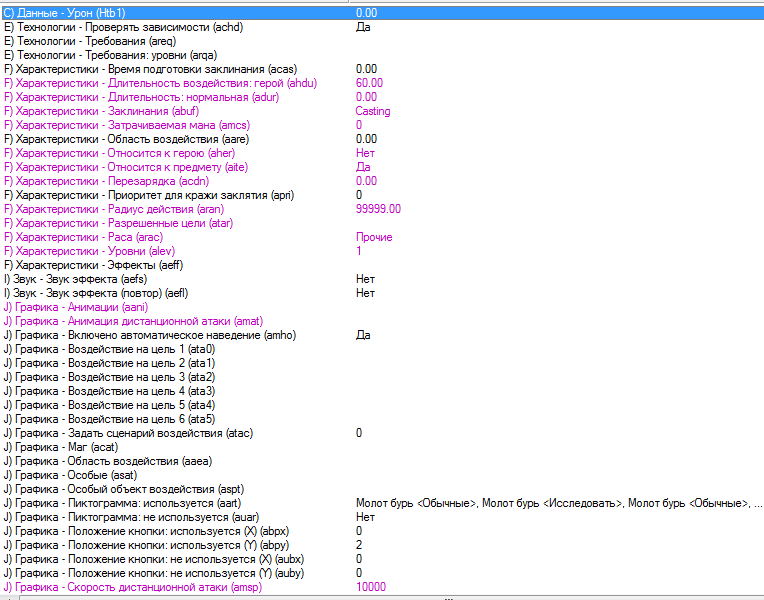Select 'Характеристики - Перезарядка (acdn)' row

(382, 181)
